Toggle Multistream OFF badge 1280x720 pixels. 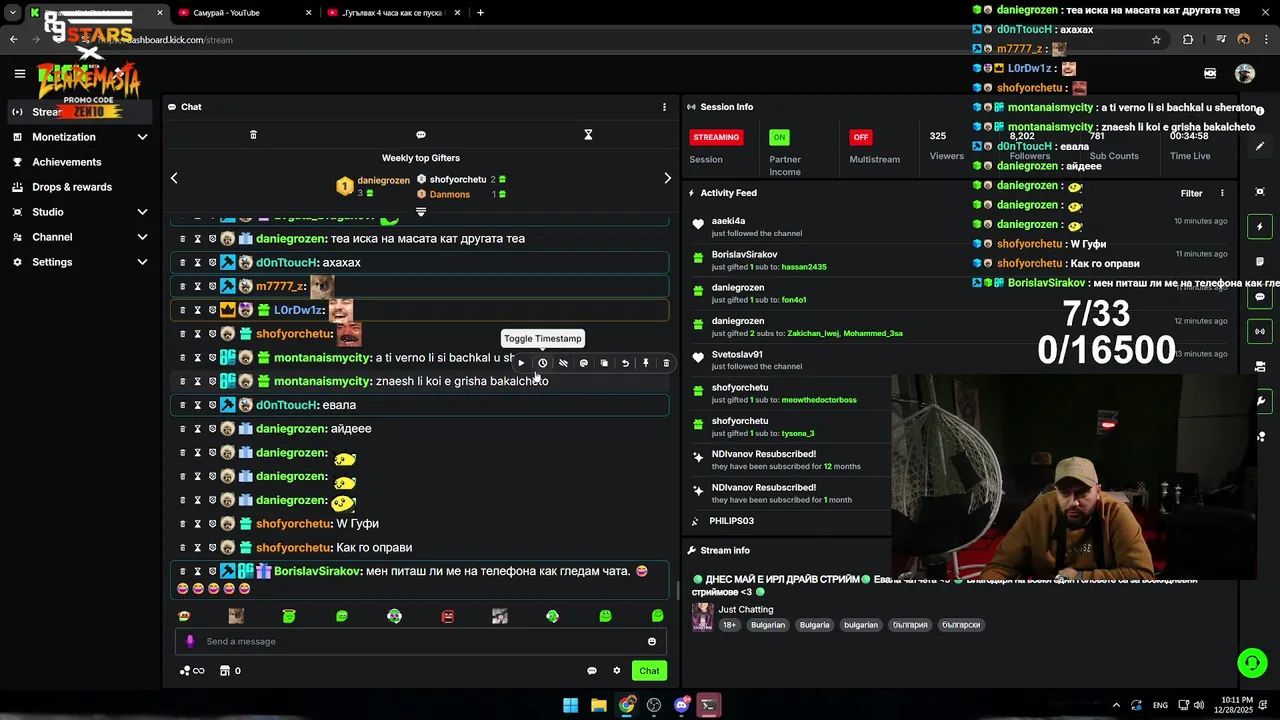point(860,137)
